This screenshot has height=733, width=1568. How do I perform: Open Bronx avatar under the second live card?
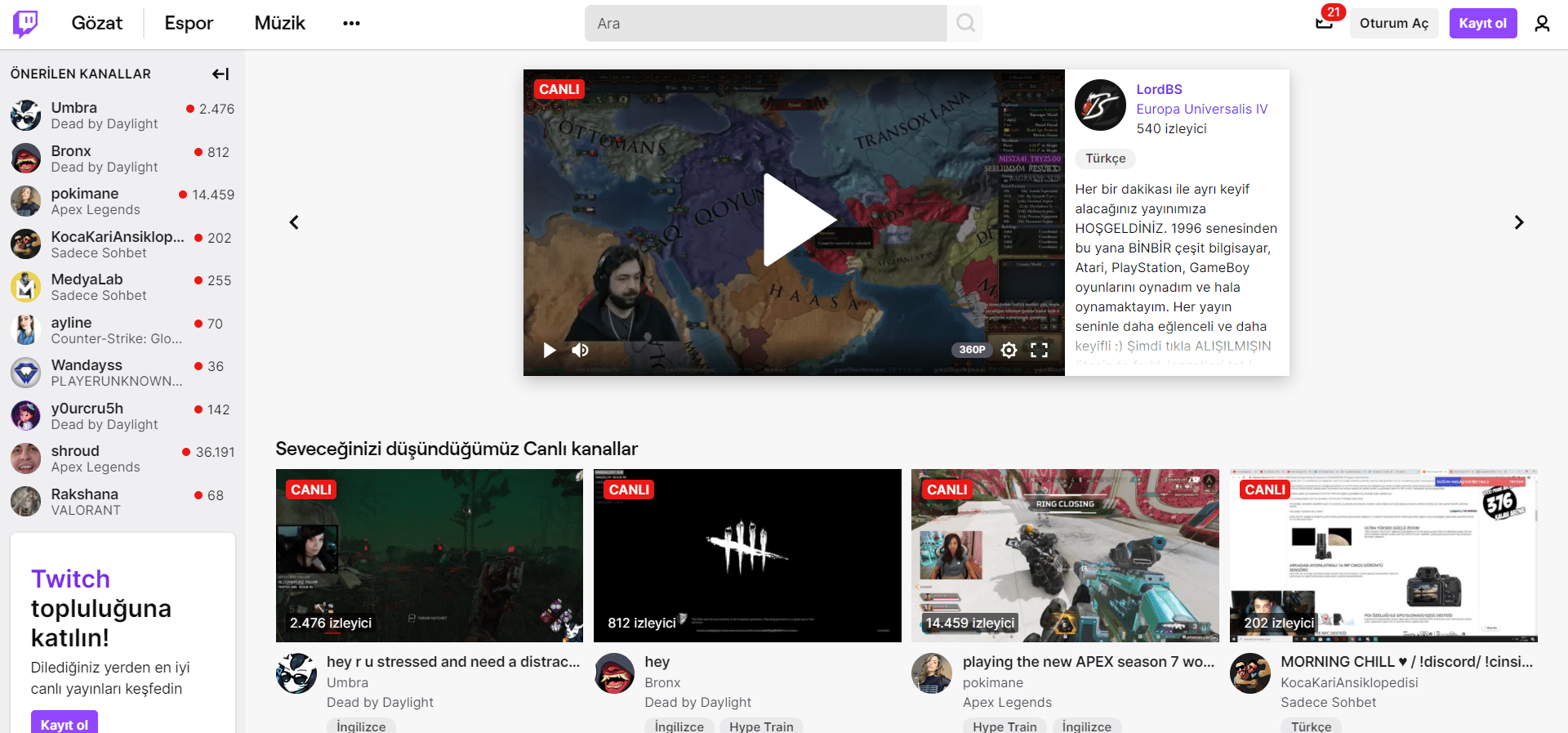click(614, 673)
